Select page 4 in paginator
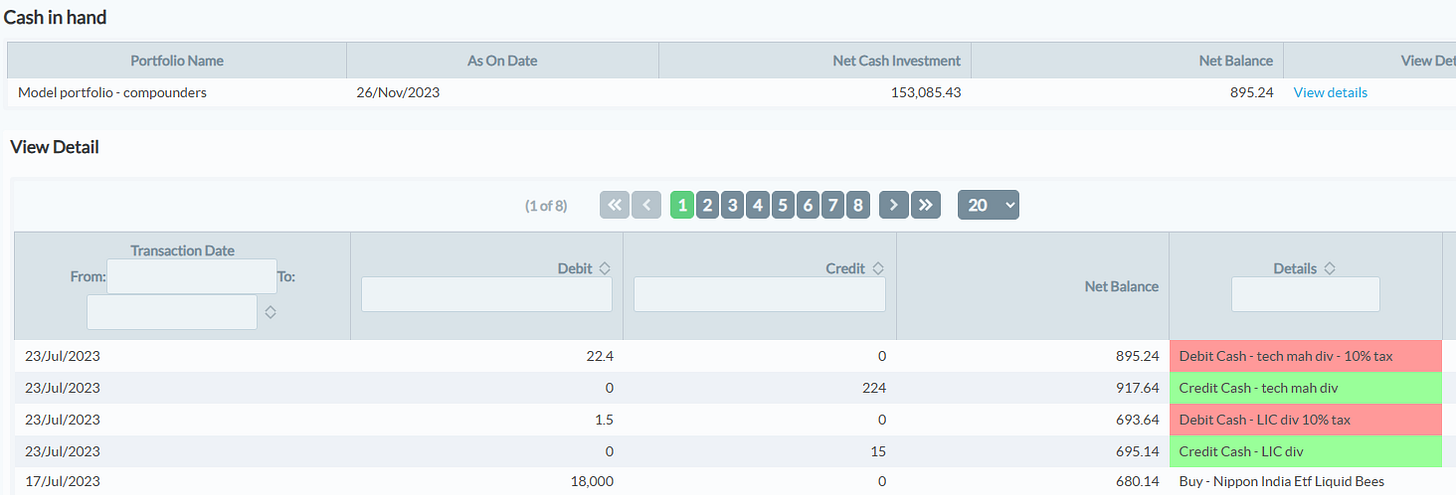 pos(757,205)
